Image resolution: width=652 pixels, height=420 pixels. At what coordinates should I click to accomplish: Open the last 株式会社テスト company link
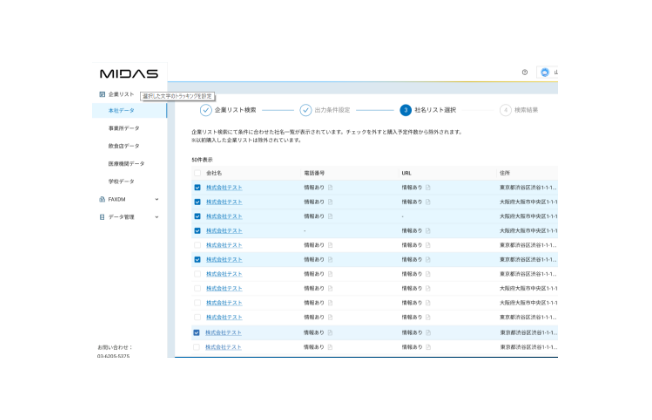(224, 347)
